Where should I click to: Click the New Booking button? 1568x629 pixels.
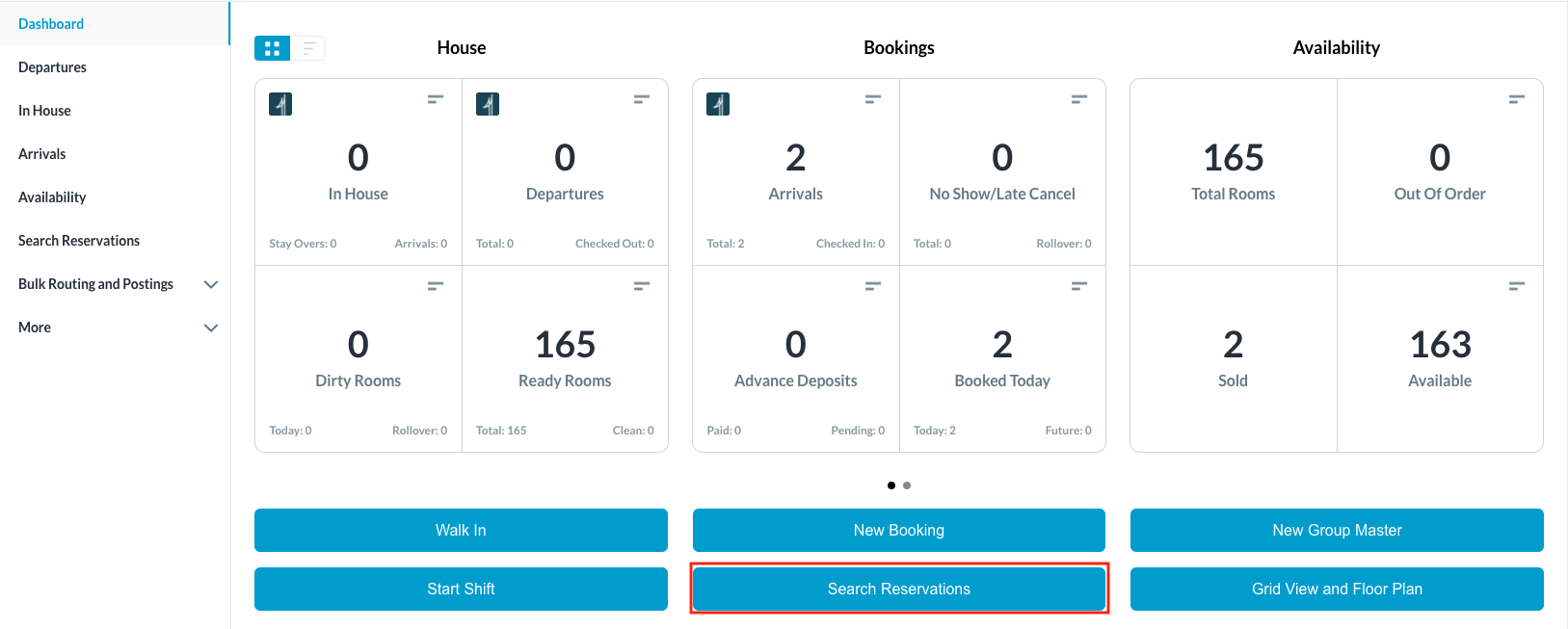coord(898,531)
